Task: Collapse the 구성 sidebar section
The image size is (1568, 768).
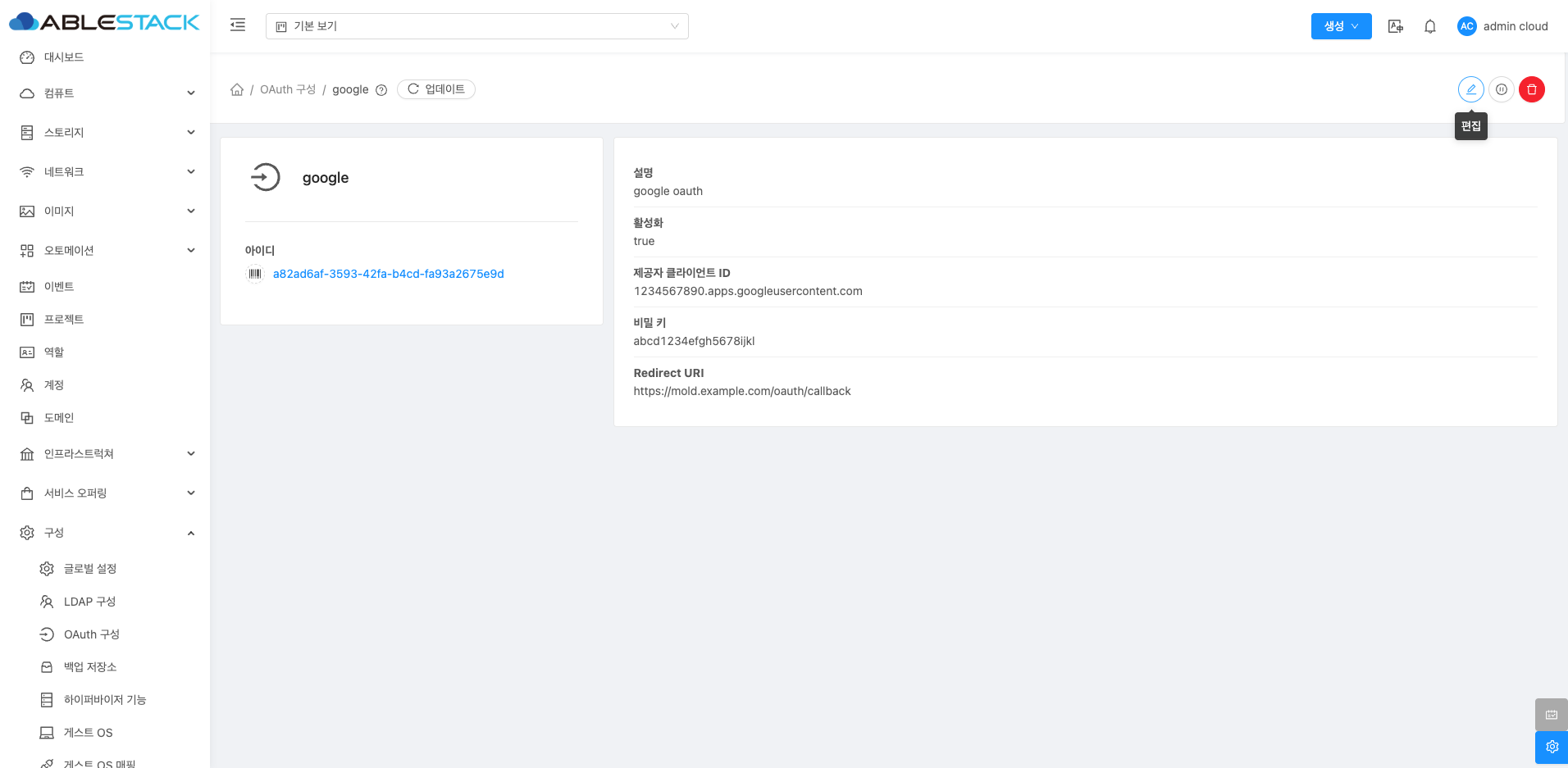Action: pyautogui.click(x=107, y=533)
